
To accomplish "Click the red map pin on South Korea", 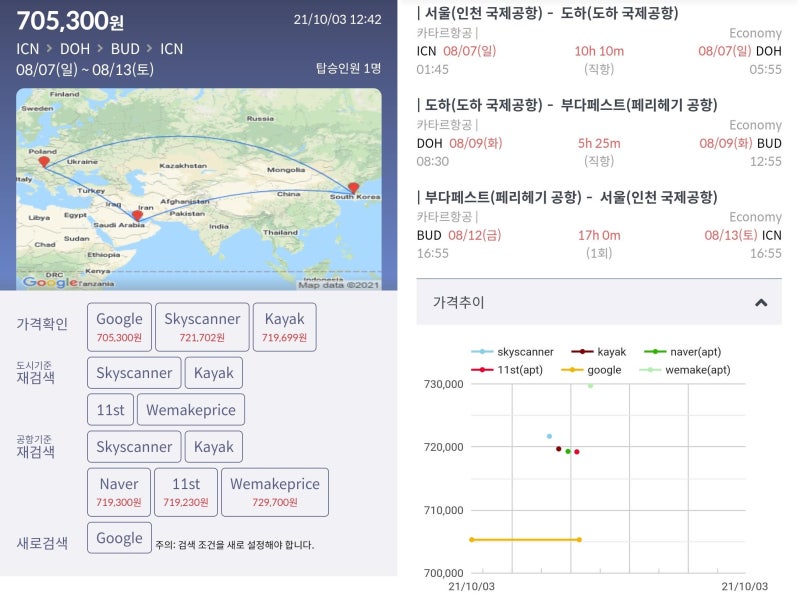I will pyautogui.click(x=352, y=185).
